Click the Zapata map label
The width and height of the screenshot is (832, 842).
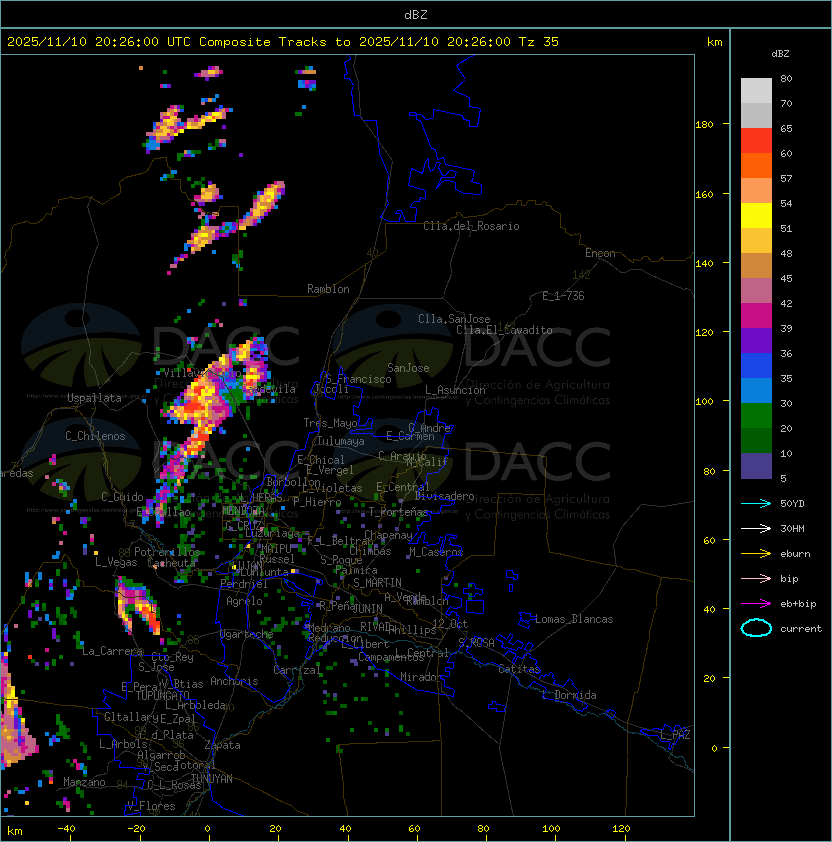[222, 745]
